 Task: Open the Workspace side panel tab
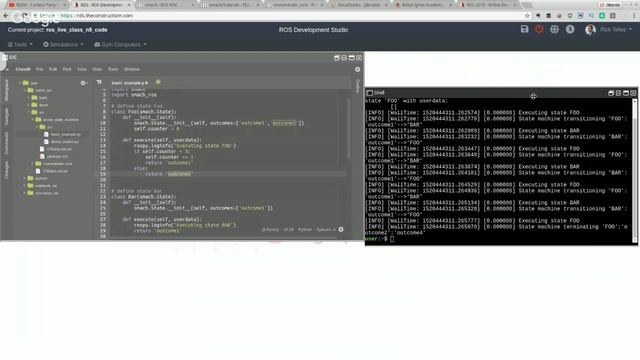click(6, 90)
